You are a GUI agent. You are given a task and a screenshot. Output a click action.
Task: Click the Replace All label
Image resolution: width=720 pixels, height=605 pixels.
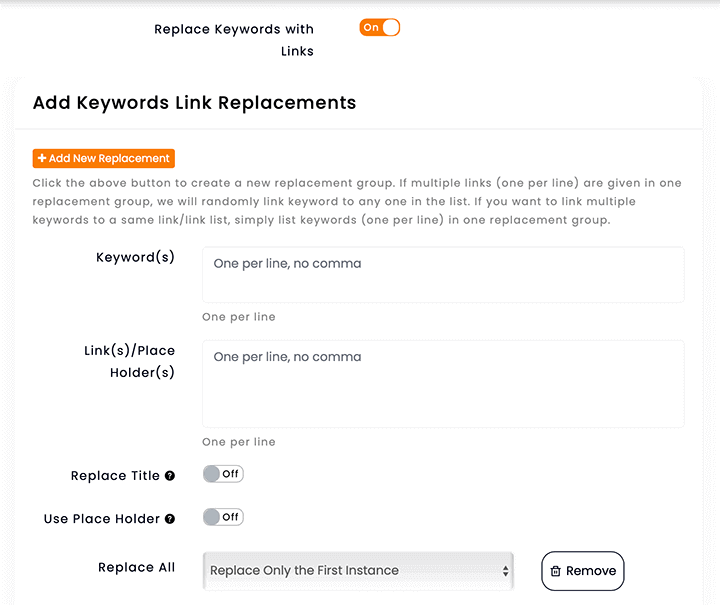click(x=136, y=568)
